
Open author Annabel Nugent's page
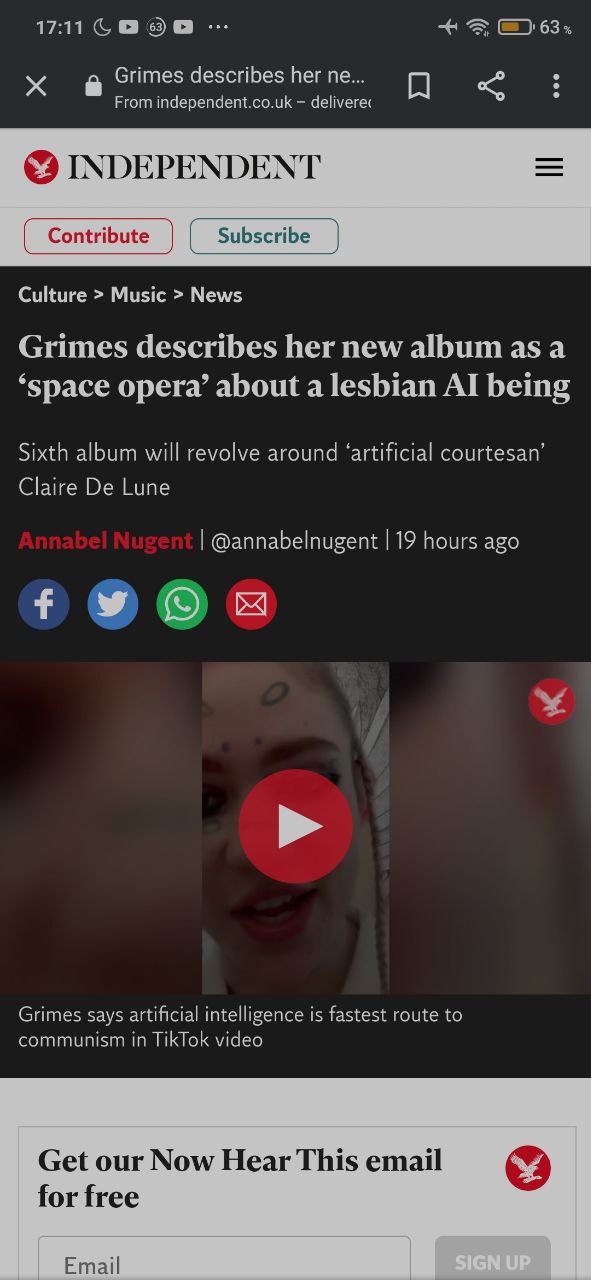point(105,541)
